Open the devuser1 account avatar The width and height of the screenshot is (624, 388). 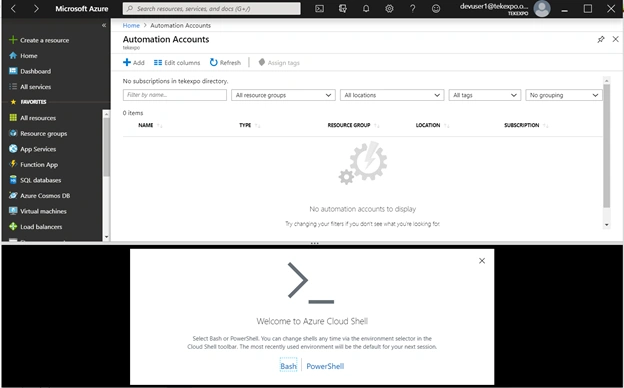[542, 9]
